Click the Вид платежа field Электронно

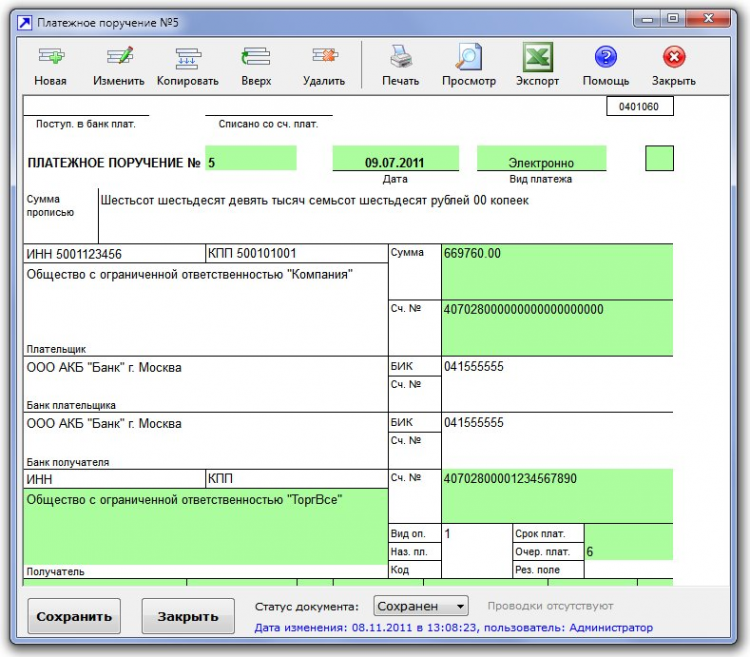[541, 158]
